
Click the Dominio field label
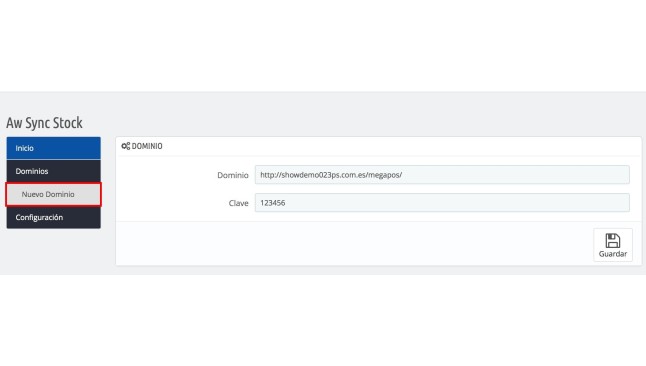click(233, 175)
